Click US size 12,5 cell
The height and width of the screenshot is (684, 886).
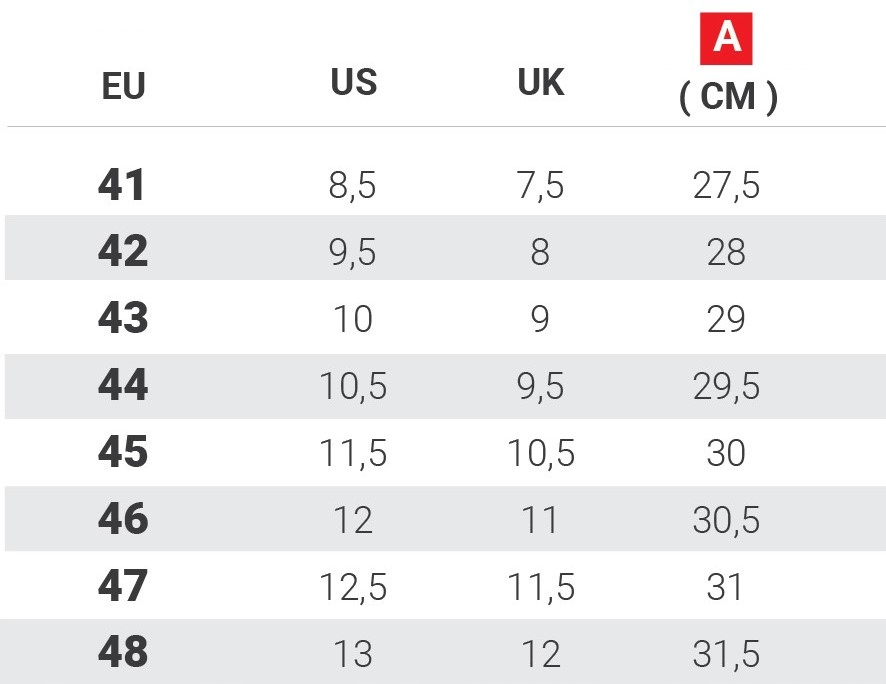353,587
